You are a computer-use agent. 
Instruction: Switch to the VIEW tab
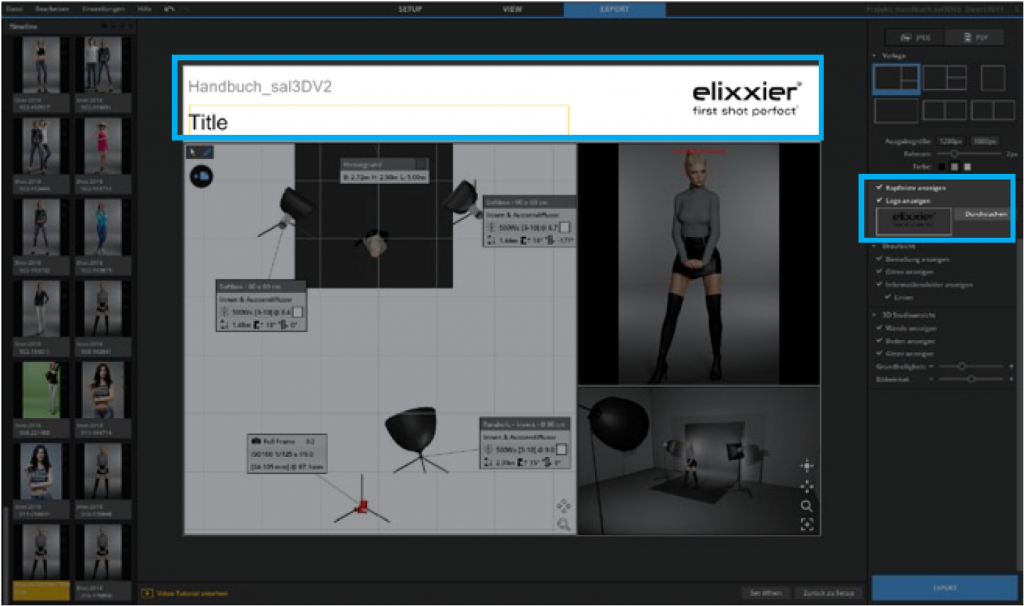[x=511, y=9]
